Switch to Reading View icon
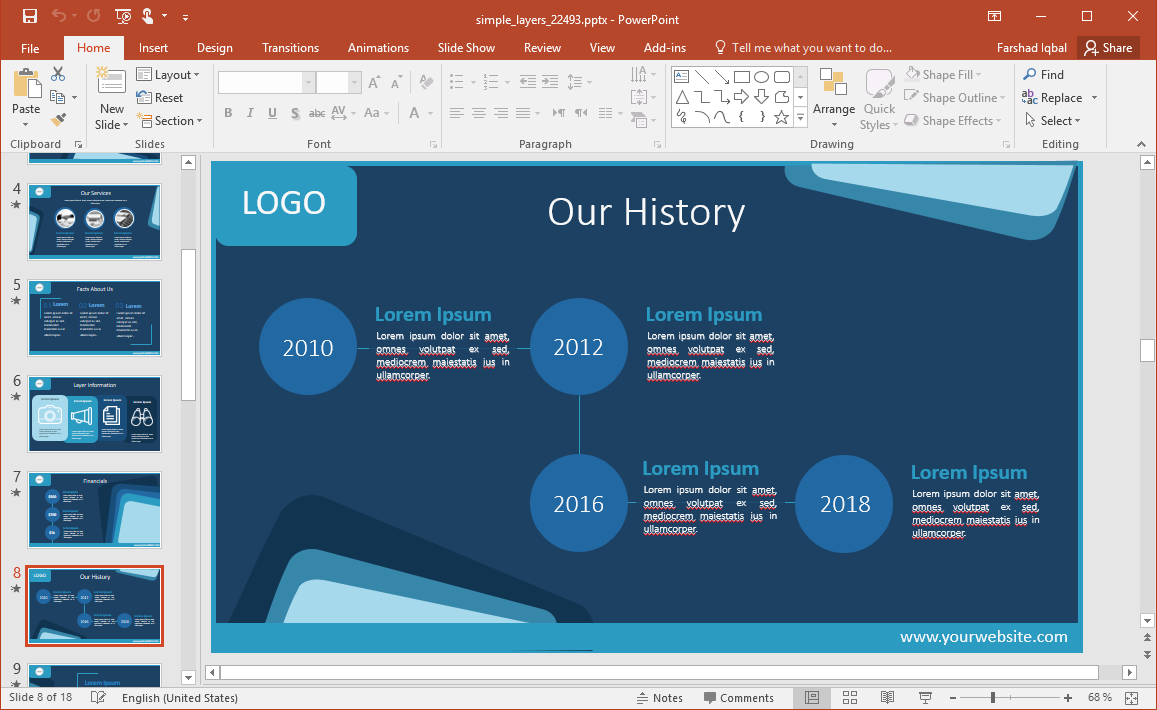1157x710 pixels. point(887,697)
